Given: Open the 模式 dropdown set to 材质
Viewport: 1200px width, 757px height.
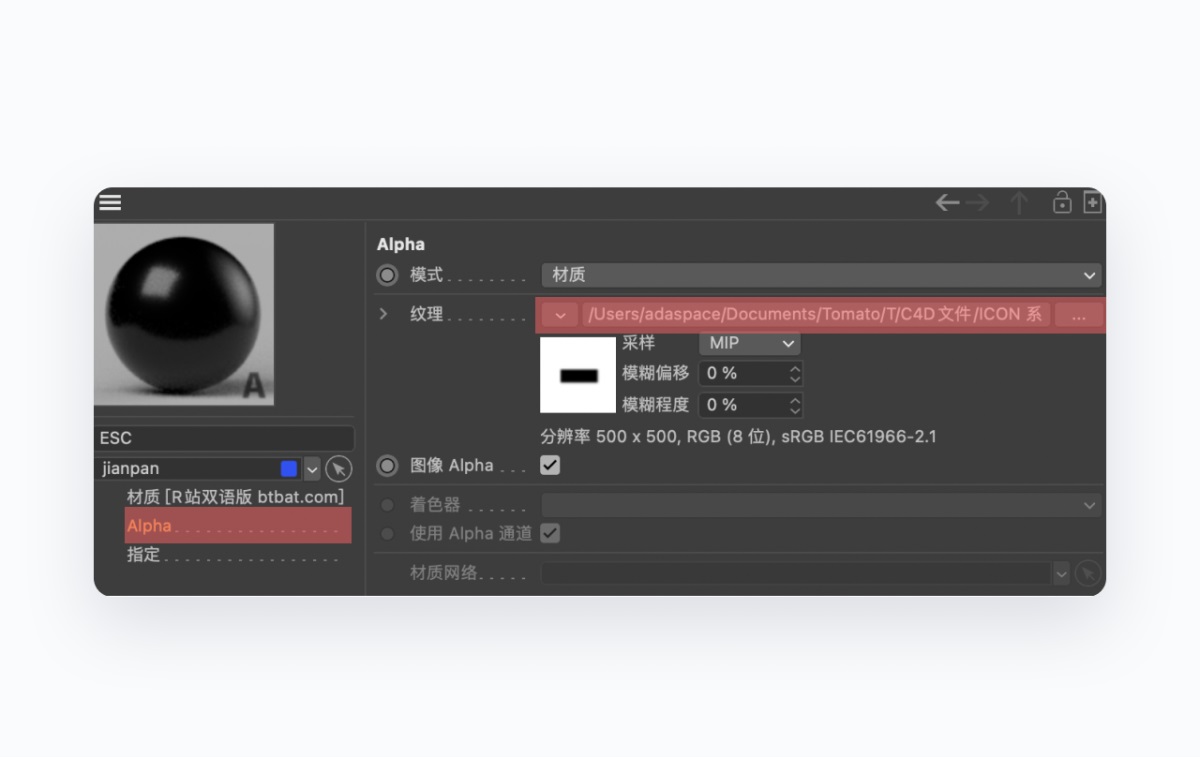Looking at the screenshot, I should coord(820,275).
